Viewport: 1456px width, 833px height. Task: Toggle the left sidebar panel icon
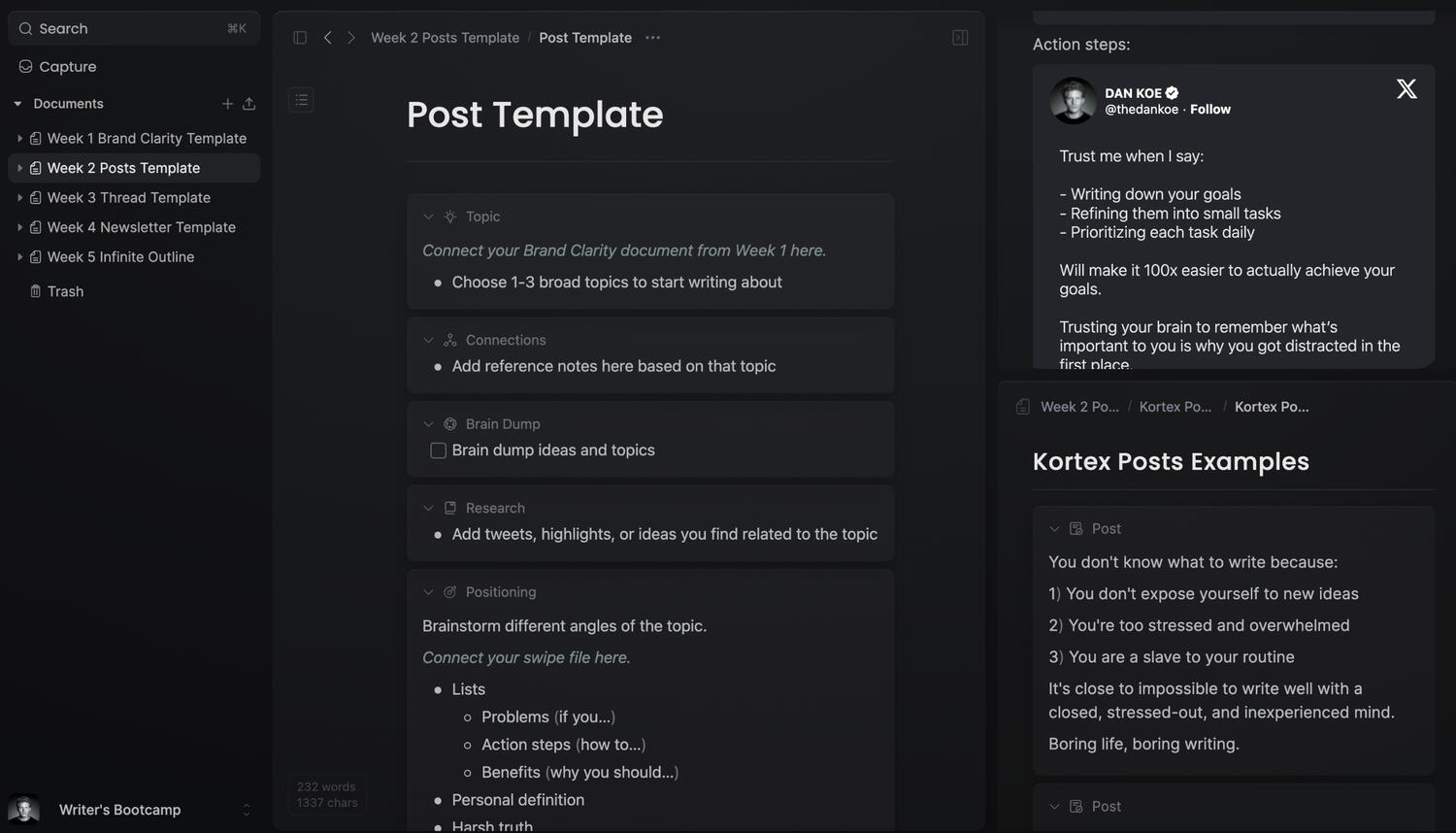coord(300,38)
